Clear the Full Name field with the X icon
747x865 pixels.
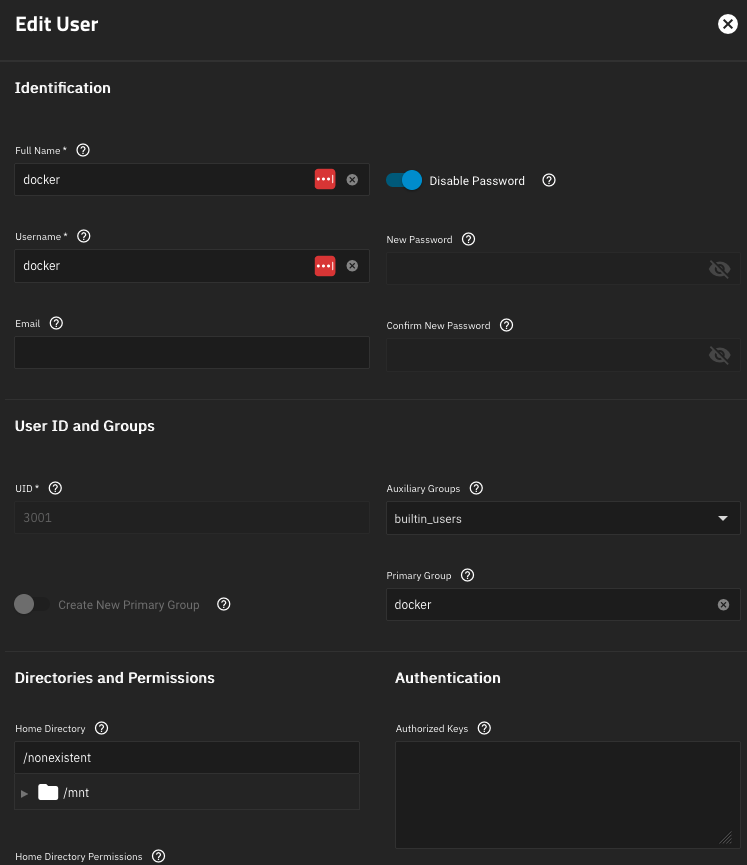(352, 180)
